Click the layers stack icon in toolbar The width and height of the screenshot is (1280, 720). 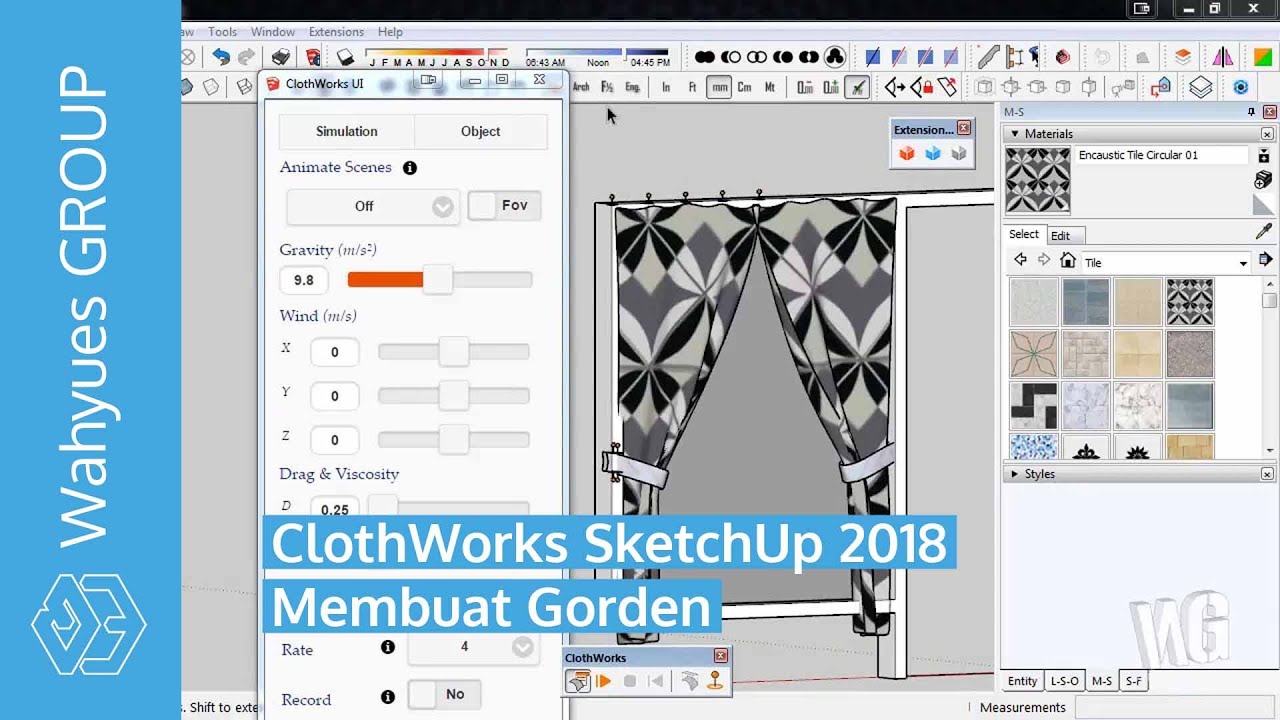point(1201,87)
